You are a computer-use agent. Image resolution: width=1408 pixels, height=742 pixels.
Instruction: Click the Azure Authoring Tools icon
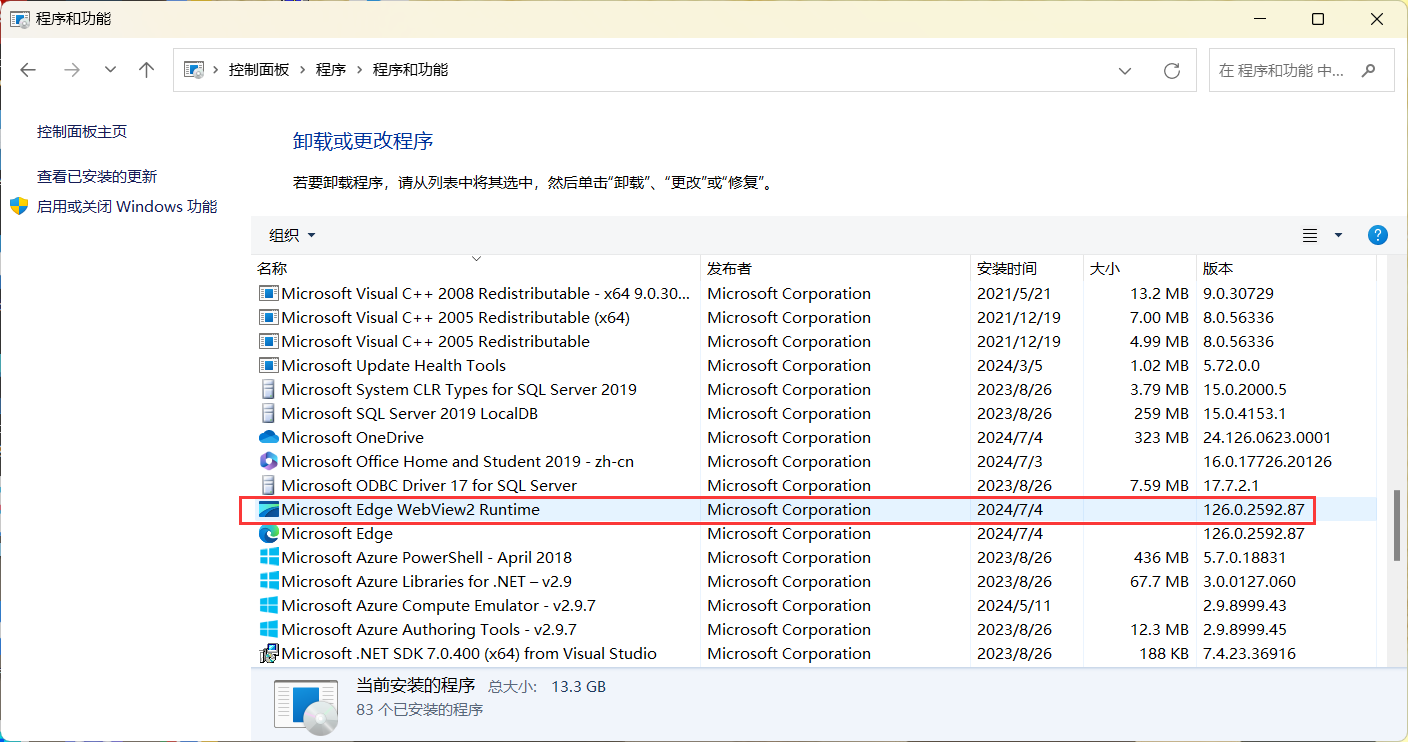268,630
